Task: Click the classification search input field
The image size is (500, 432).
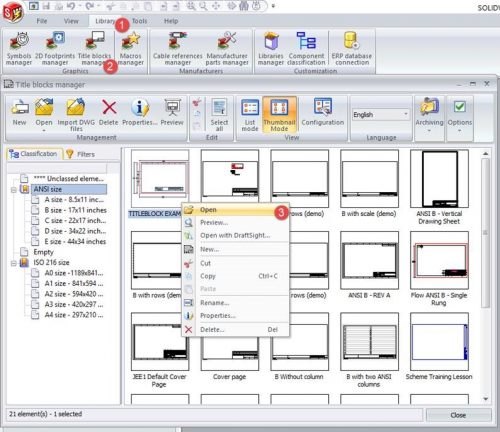Action: [x=57, y=168]
